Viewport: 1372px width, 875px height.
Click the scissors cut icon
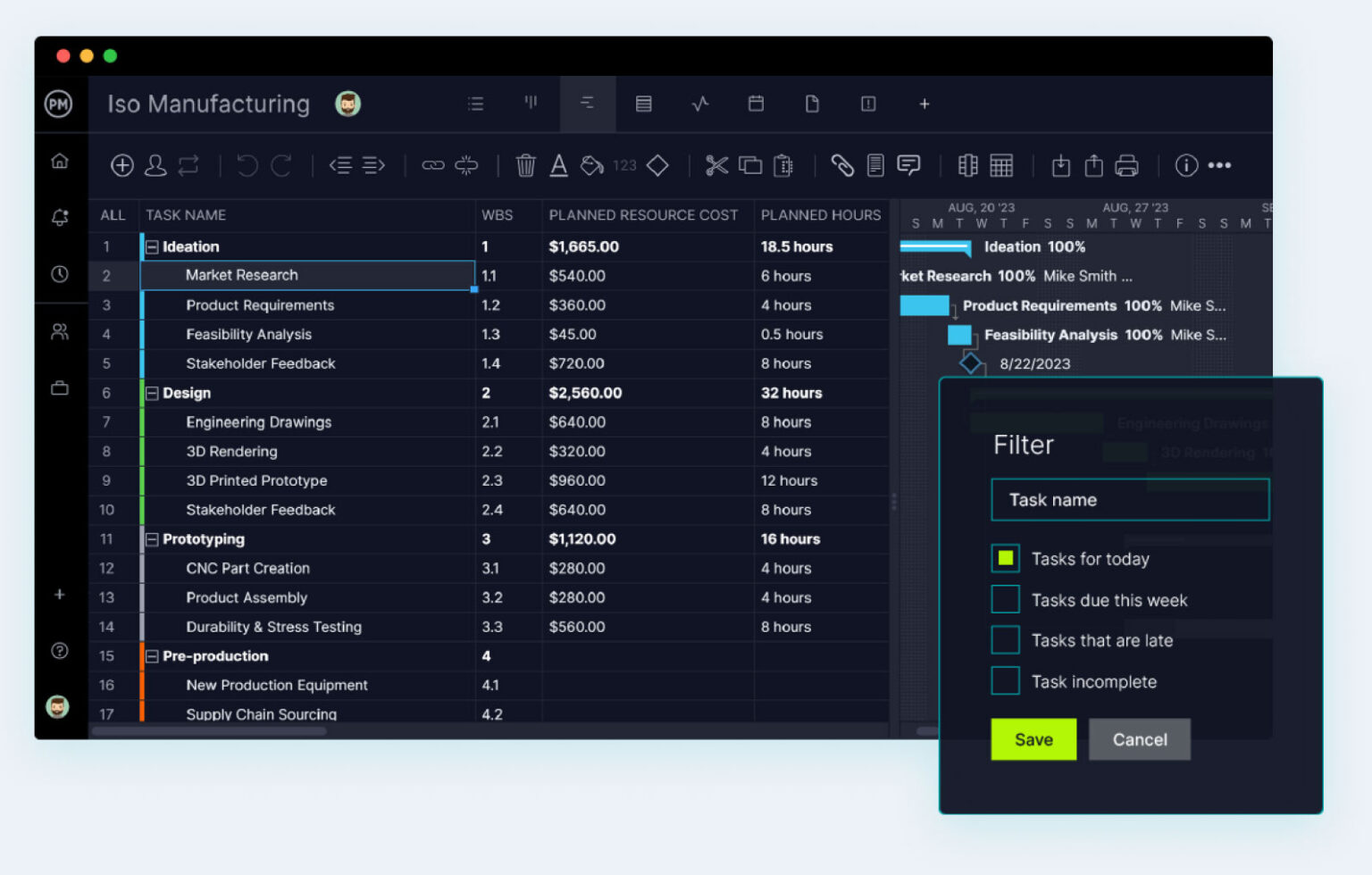pos(716,165)
